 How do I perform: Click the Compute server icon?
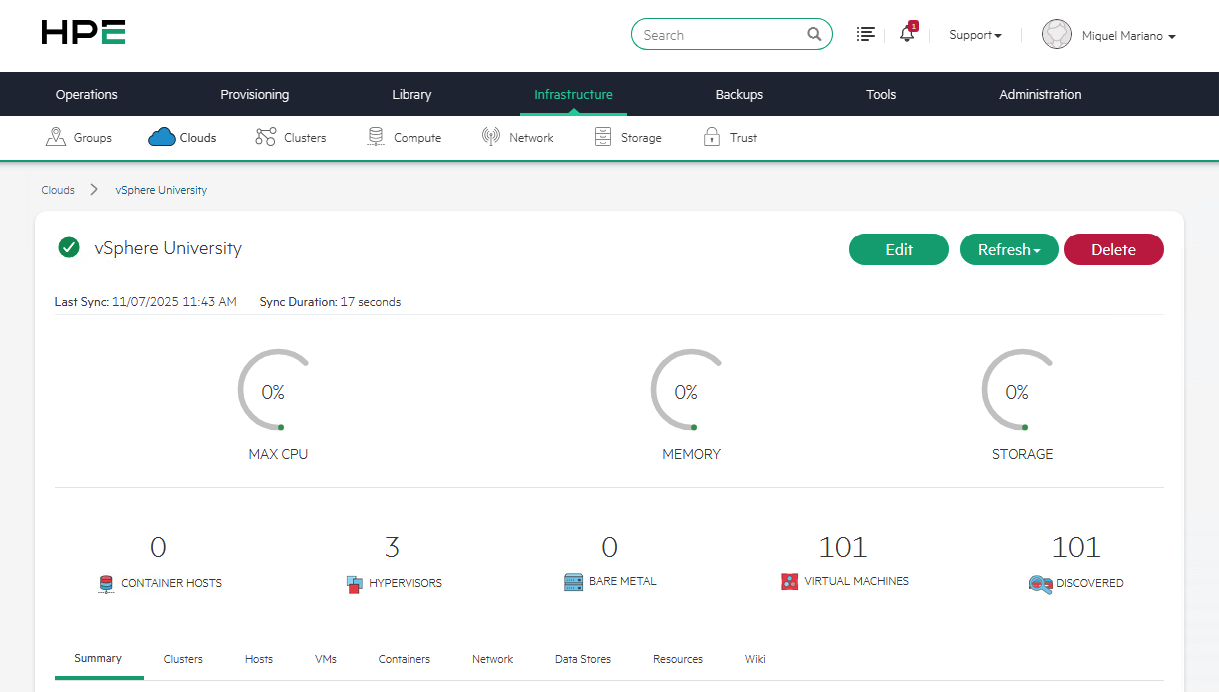375,137
